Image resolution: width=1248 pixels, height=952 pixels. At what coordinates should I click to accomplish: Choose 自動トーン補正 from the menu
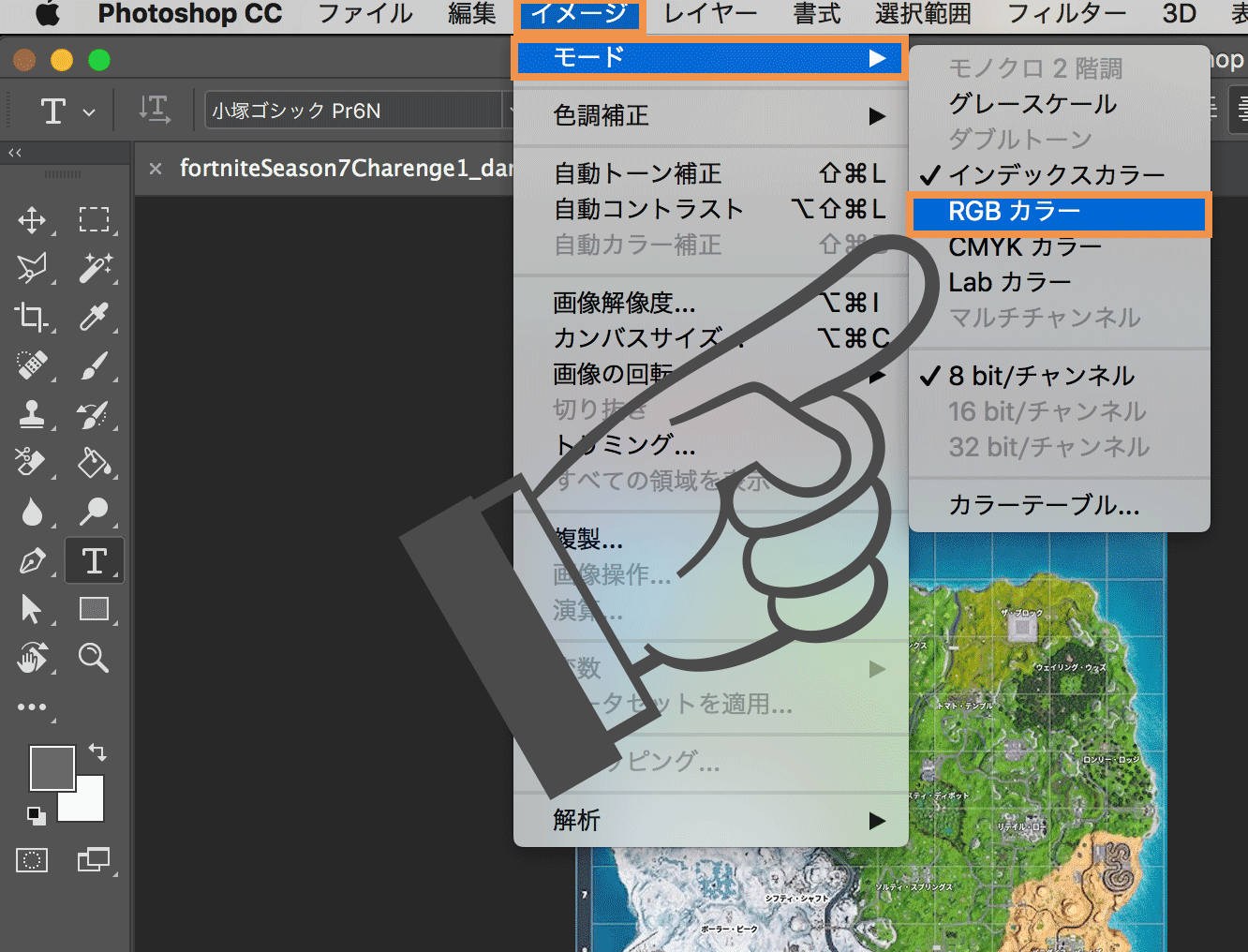tap(711, 174)
